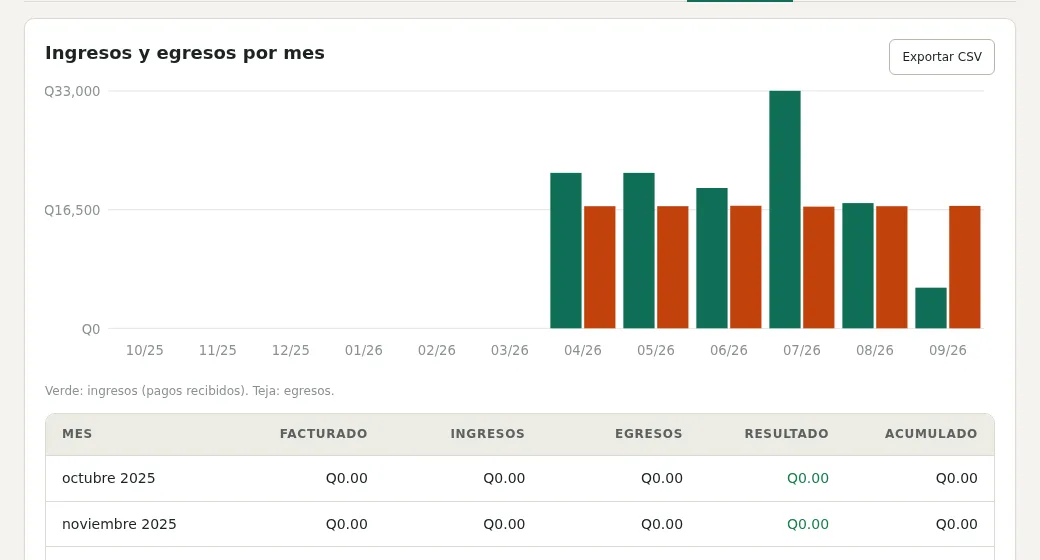This screenshot has height=560, width=1040.
Task: Click the heading Ingresos y egresos por mes
Action: 184,53
